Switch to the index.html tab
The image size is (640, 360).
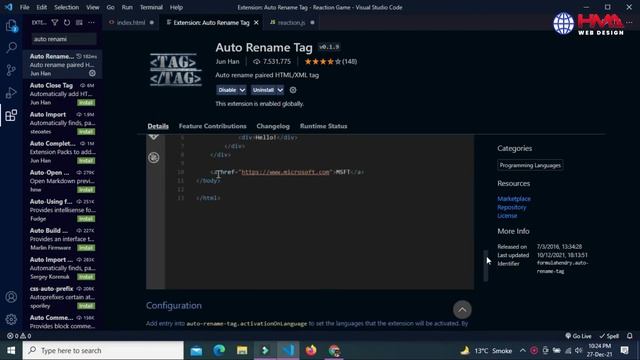[131, 22]
